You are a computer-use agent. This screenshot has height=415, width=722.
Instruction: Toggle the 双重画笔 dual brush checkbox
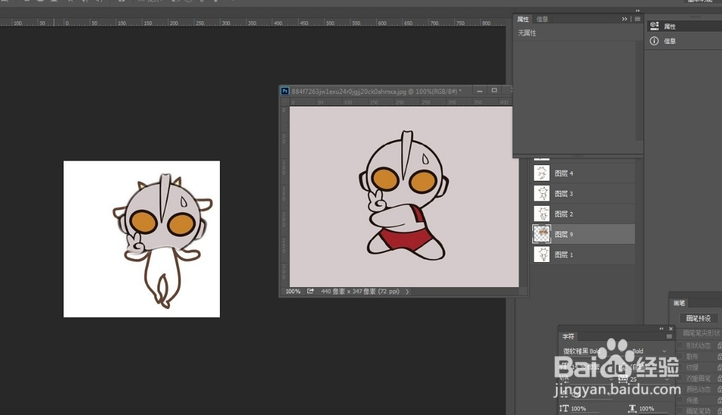coord(680,378)
